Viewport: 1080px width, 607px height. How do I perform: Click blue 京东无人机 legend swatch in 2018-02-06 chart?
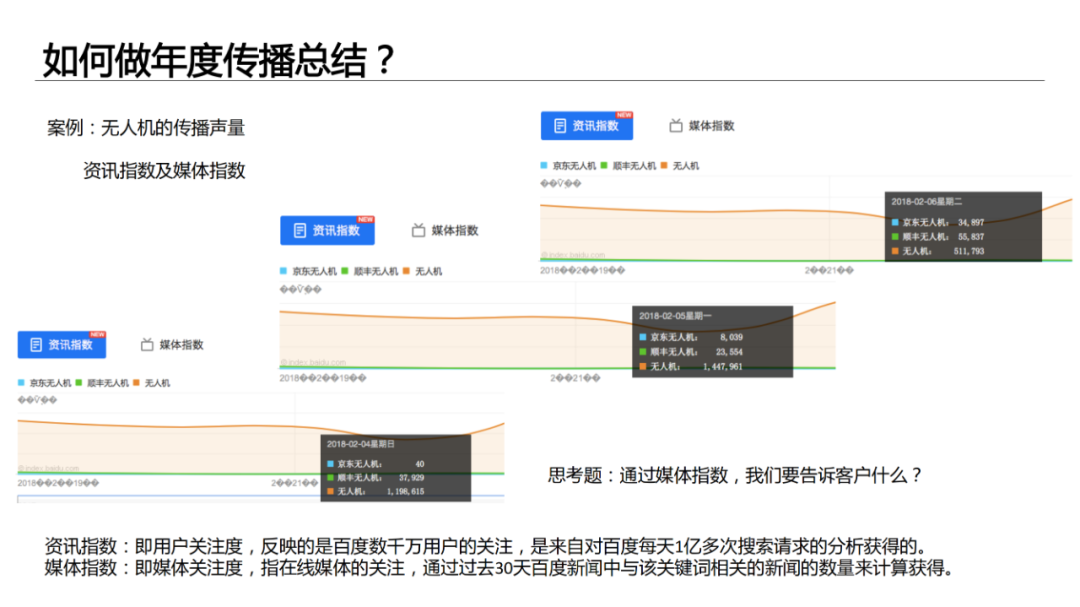(x=544, y=165)
